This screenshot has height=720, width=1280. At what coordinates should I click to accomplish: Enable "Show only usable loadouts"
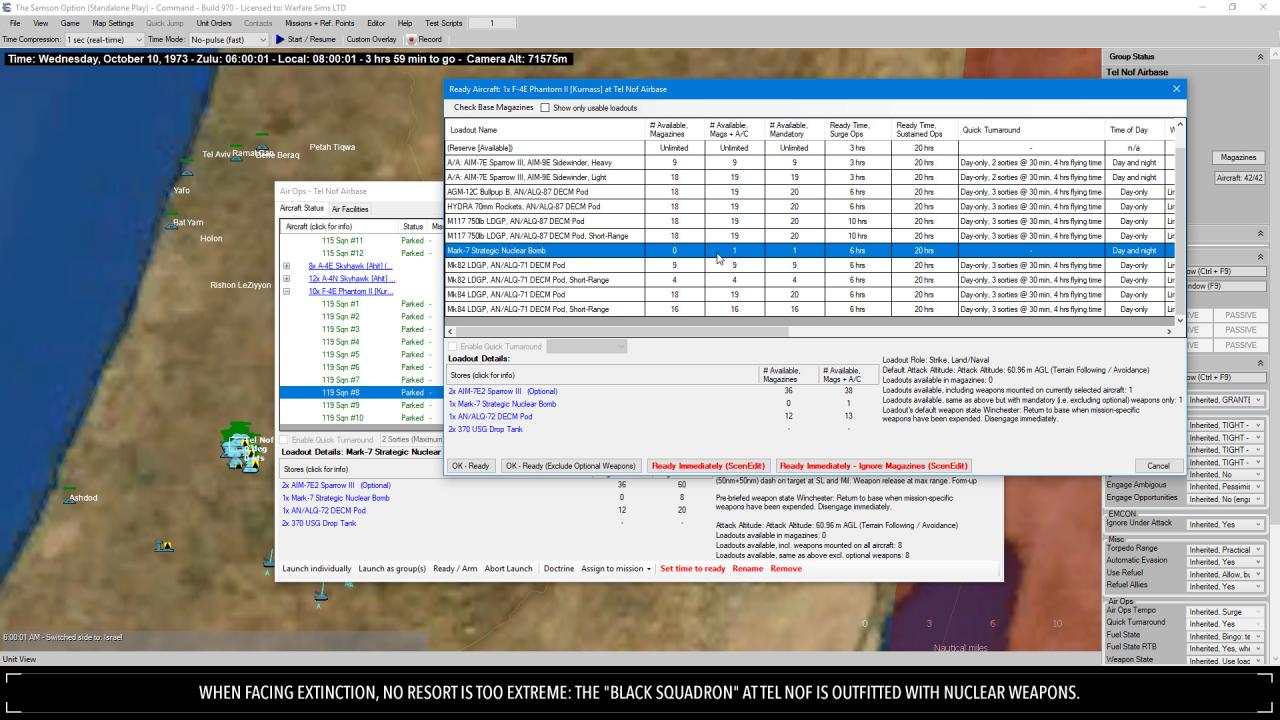click(545, 106)
